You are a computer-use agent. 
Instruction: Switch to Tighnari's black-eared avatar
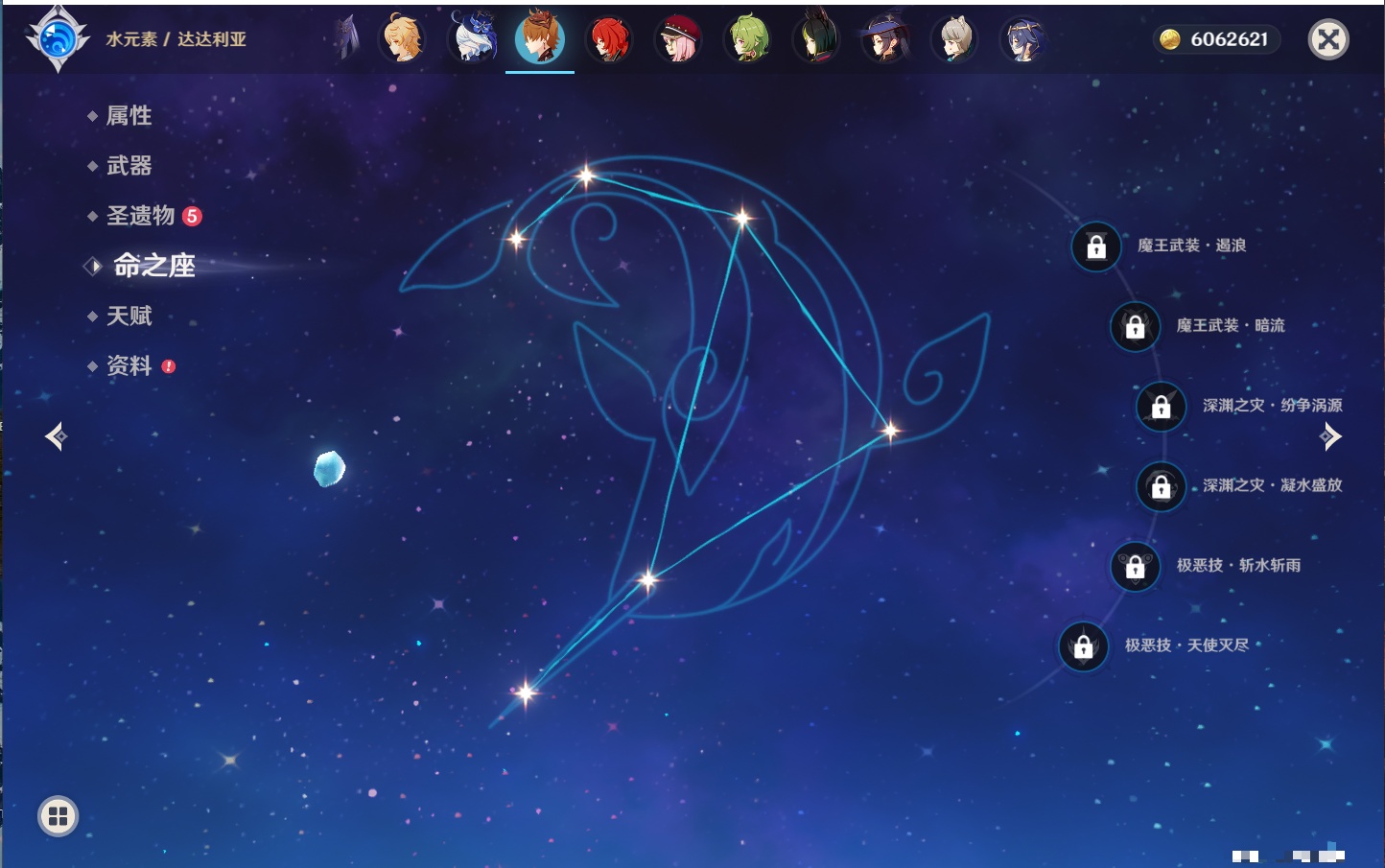point(816,38)
